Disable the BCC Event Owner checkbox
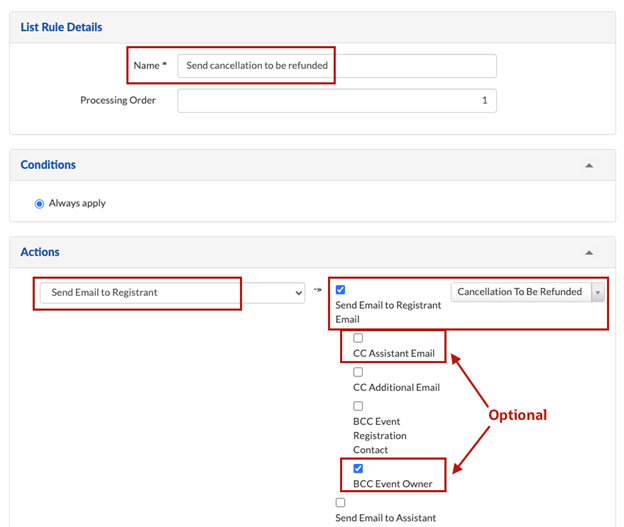Image resolution: width=624 pixels, height=527 pixels. 358,468
